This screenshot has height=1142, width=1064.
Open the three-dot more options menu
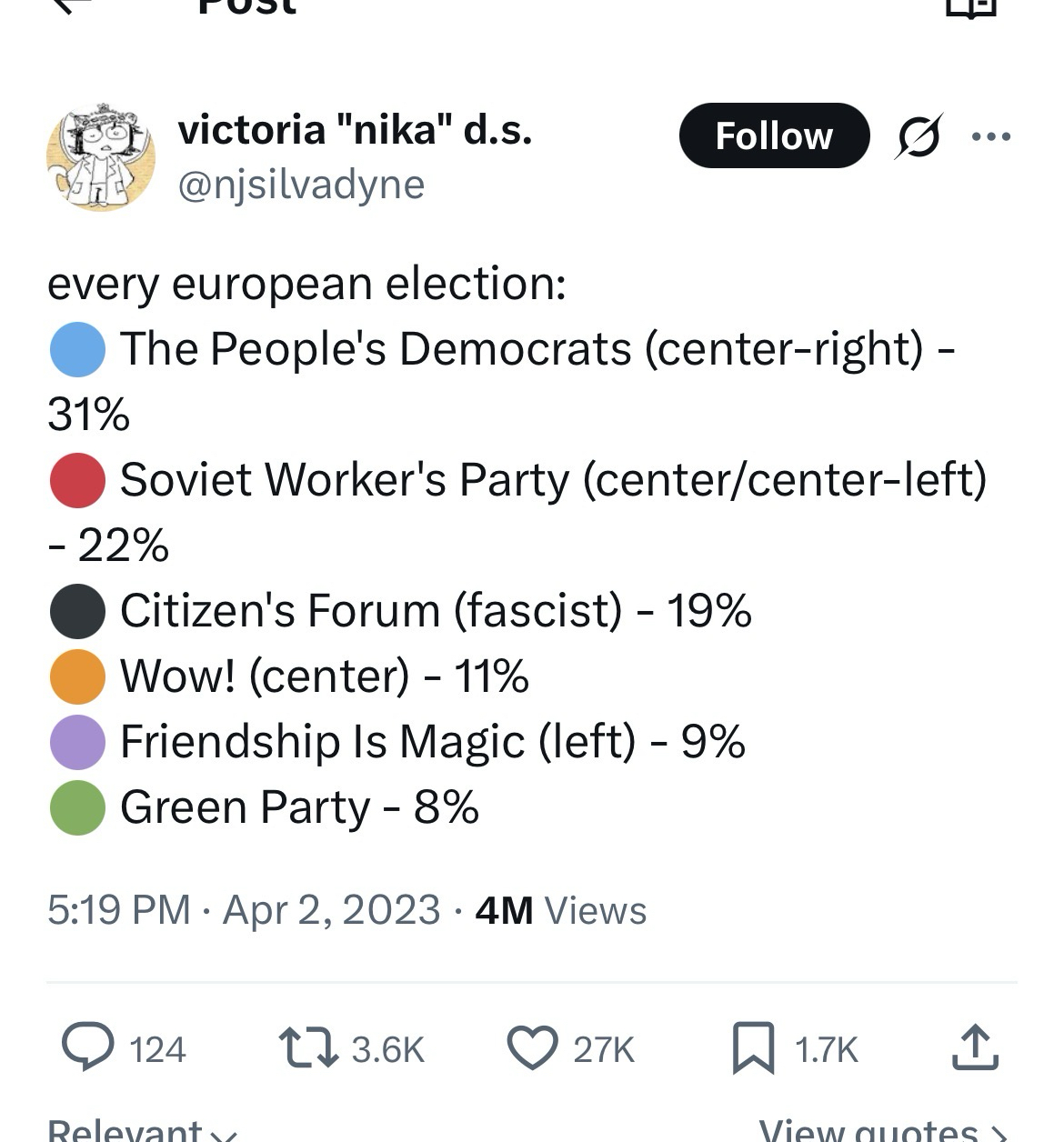click(x=991, y=136)
